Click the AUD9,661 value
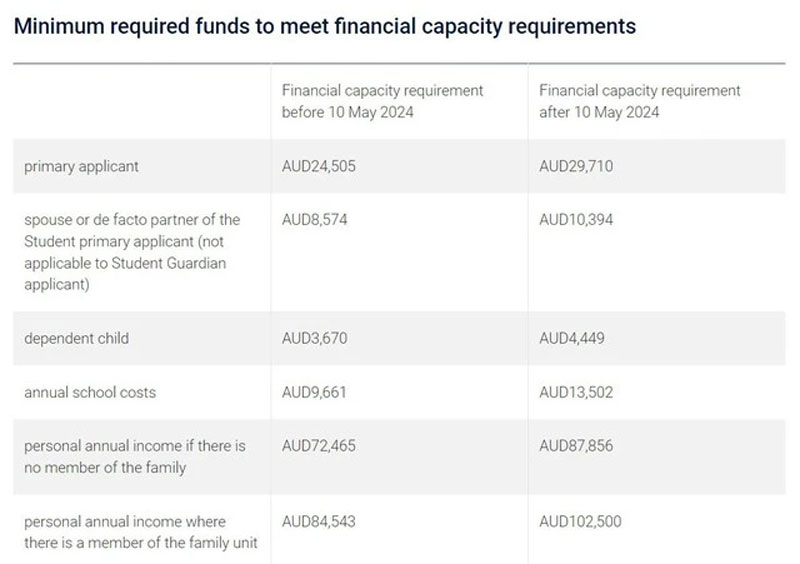The image size is (800, 564). click(314, 392)
